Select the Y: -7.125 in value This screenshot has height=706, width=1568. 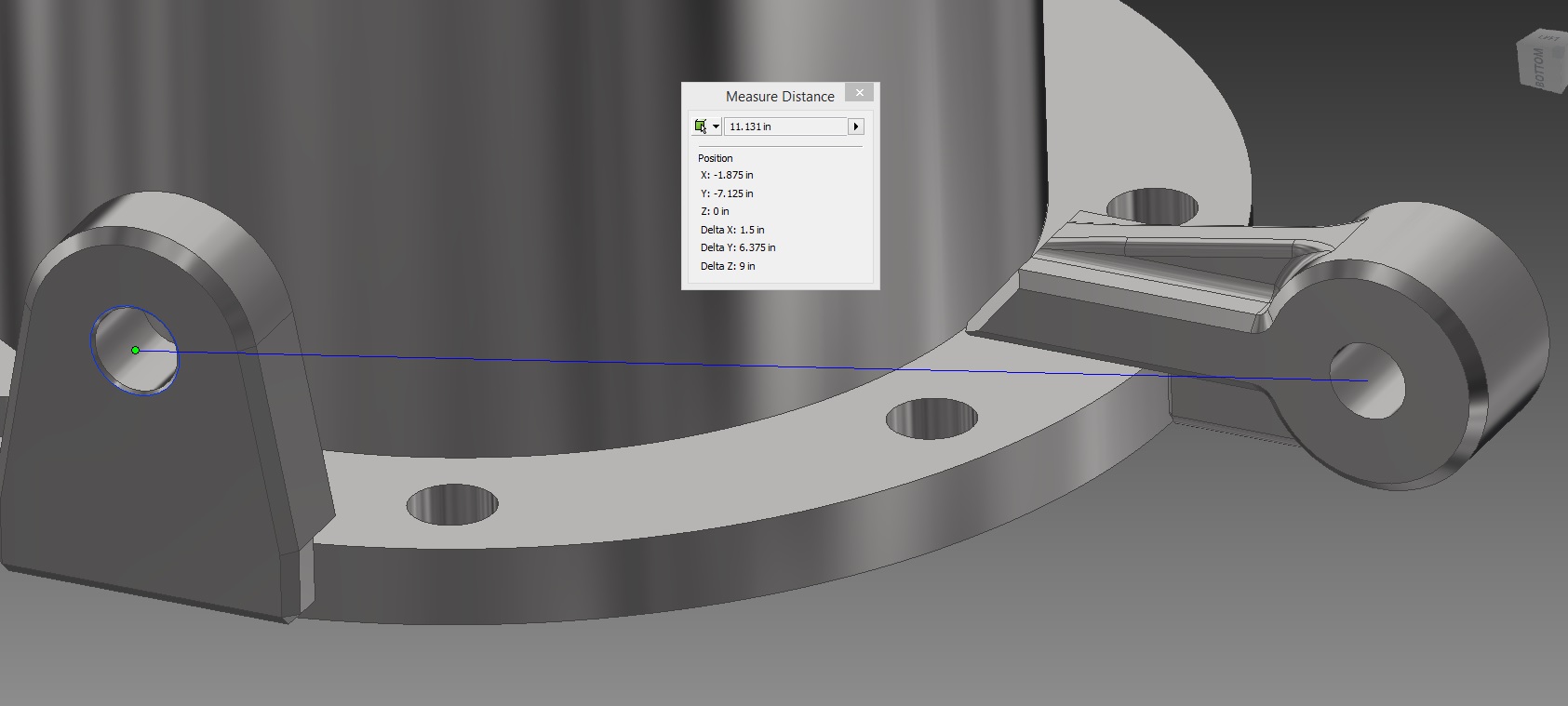point(727,193)
